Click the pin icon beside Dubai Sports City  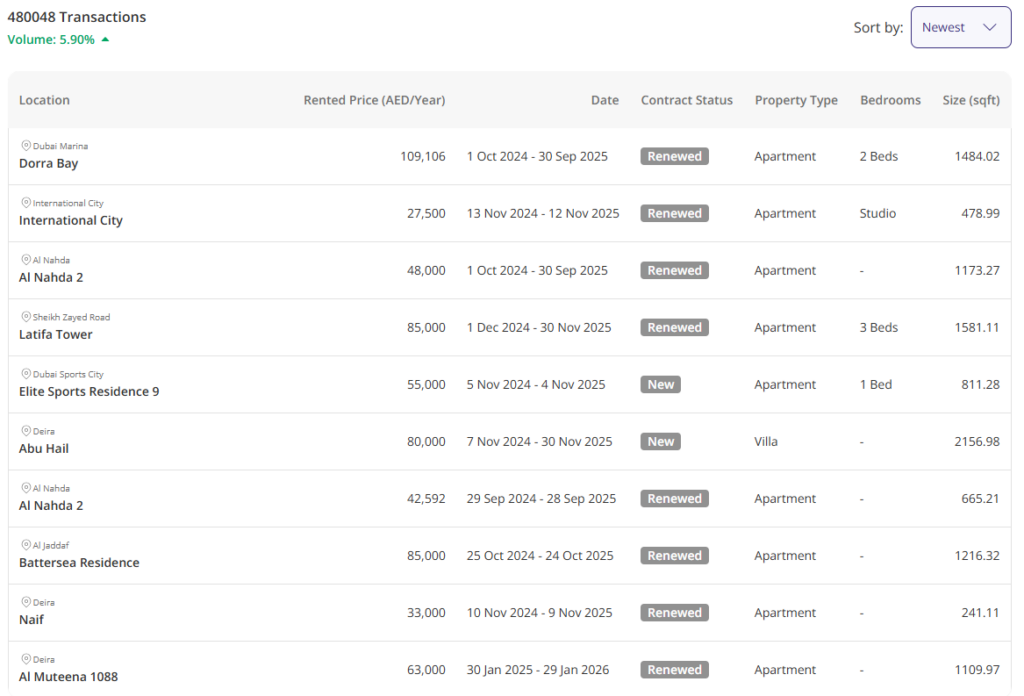point(26,374)
